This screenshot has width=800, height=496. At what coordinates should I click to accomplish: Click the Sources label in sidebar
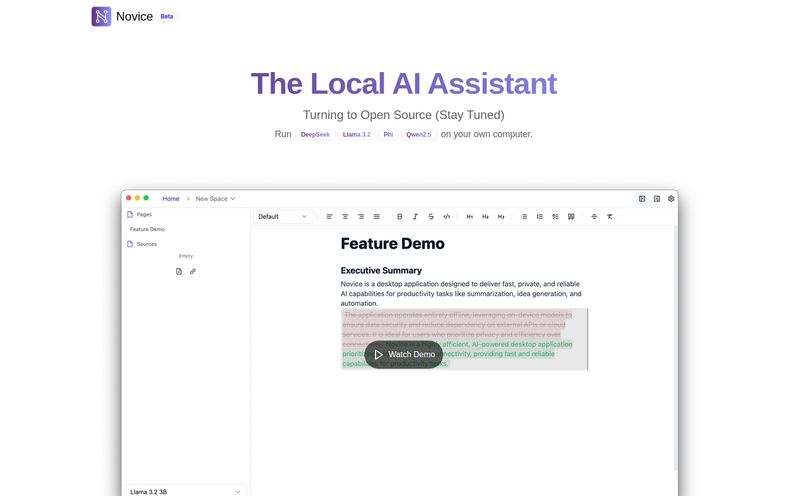[x=147, y=244]
